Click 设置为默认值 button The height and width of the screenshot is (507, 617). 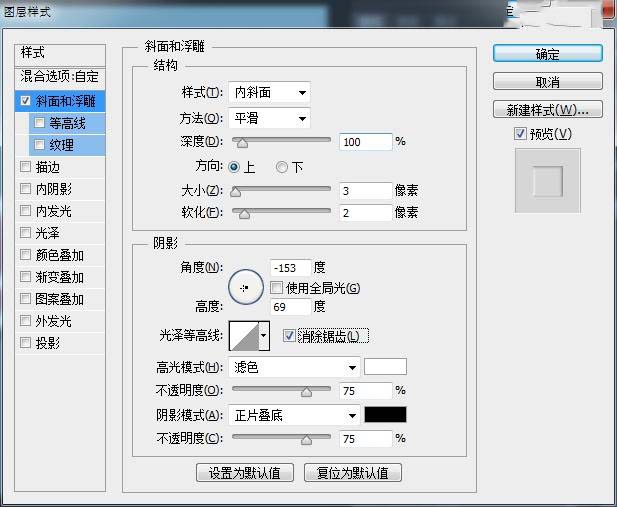click(x=245, y=473)
